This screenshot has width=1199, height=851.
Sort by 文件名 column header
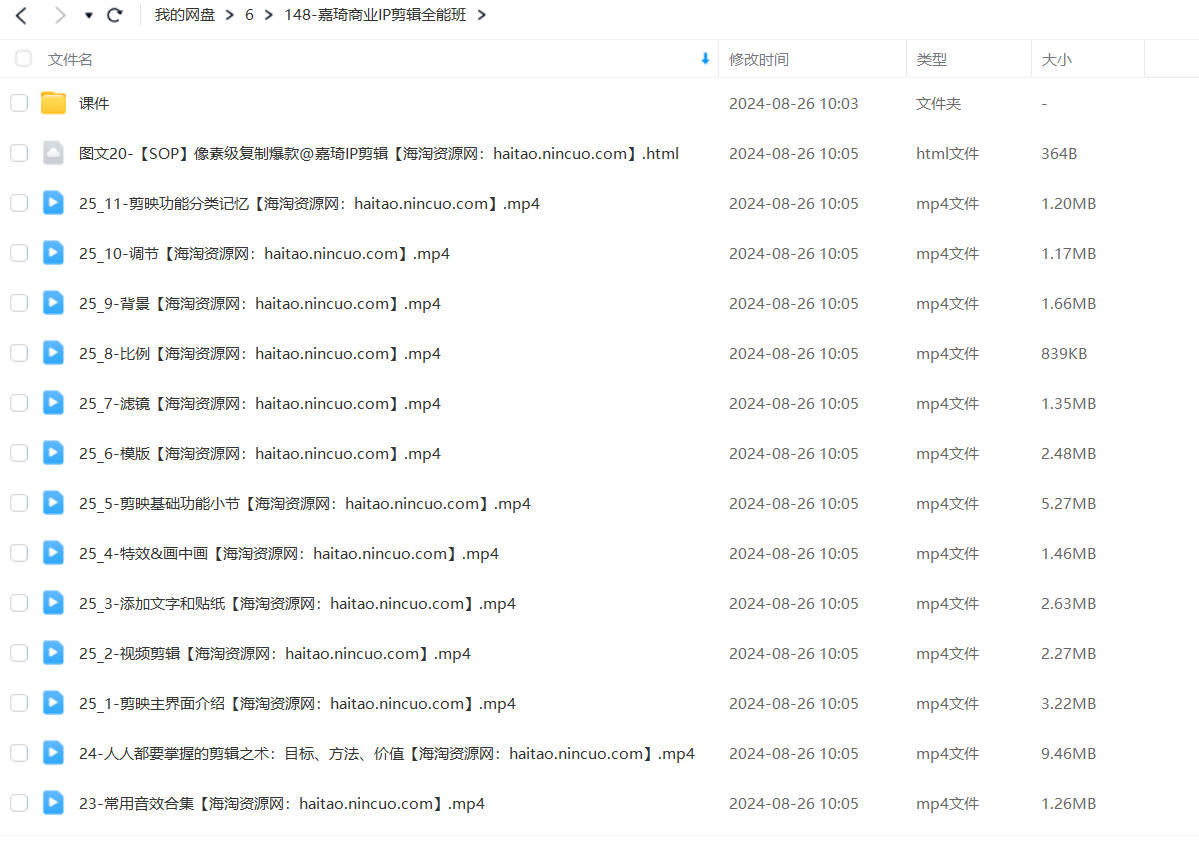coord(70,60)
